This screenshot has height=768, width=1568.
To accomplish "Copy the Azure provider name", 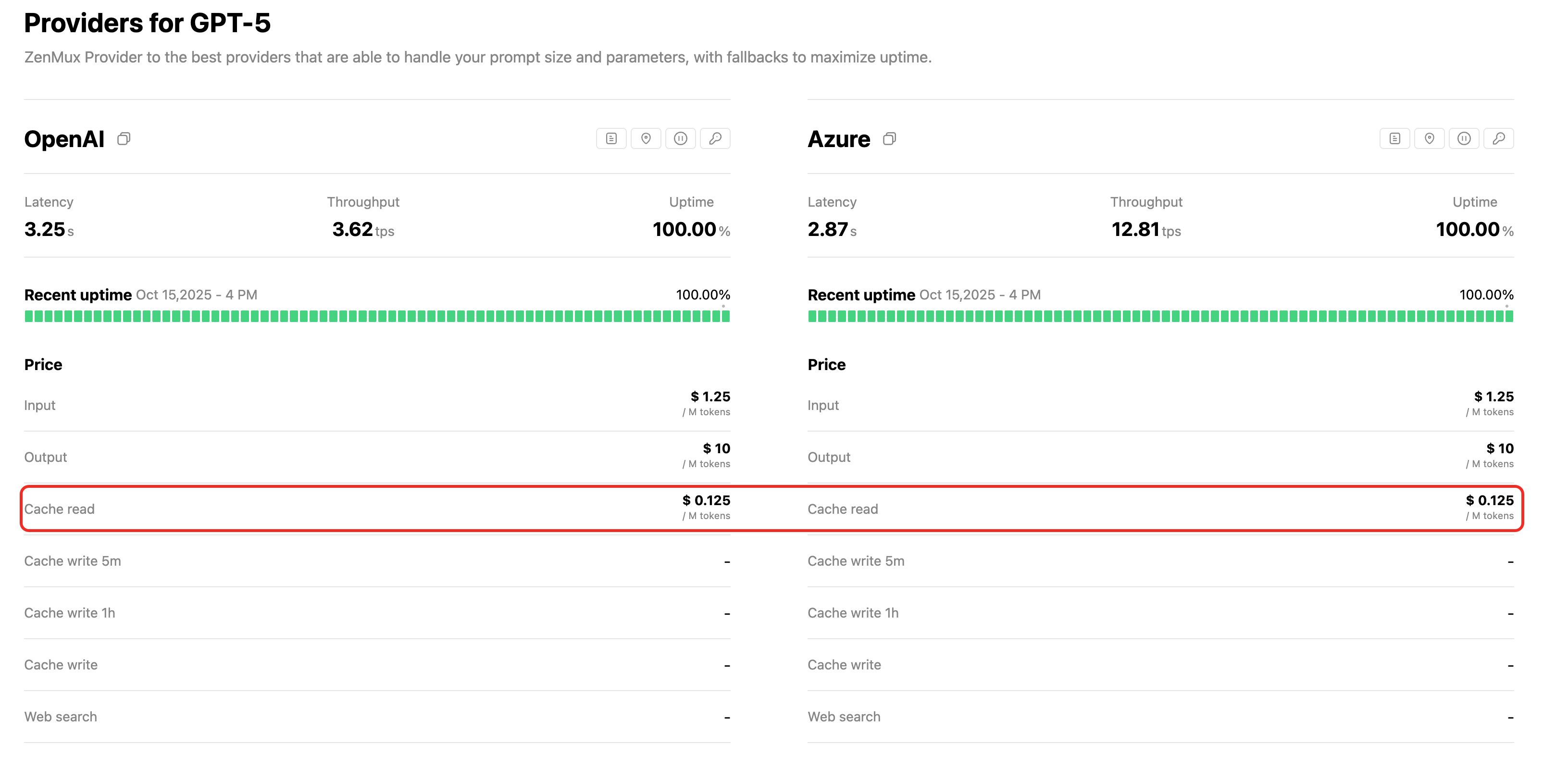I will 889,139.
